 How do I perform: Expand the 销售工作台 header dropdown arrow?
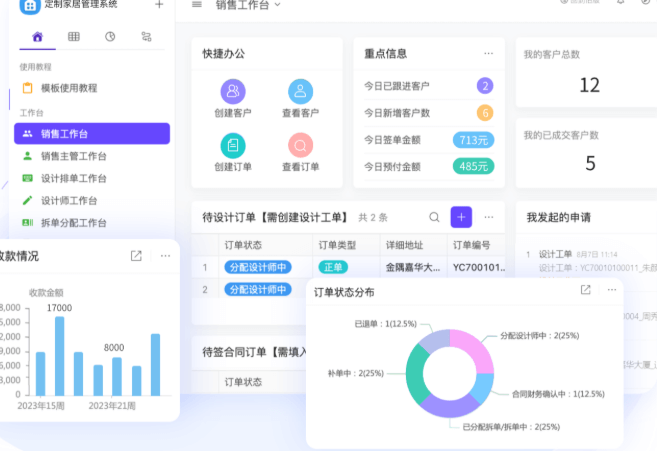click(277, 5)
